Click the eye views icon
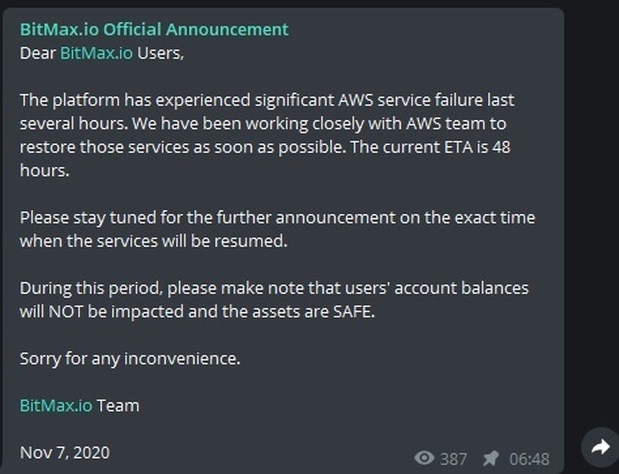Image resolution: width=619 pixels, height=474 pixels. coord(424,458)
